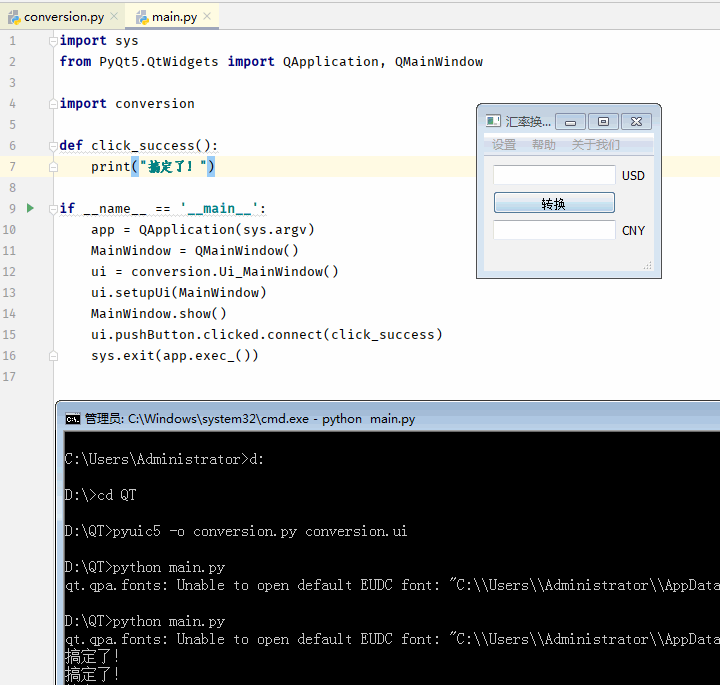
Task: Fold the click_success function at line 6
Action: tap(53, 146)
